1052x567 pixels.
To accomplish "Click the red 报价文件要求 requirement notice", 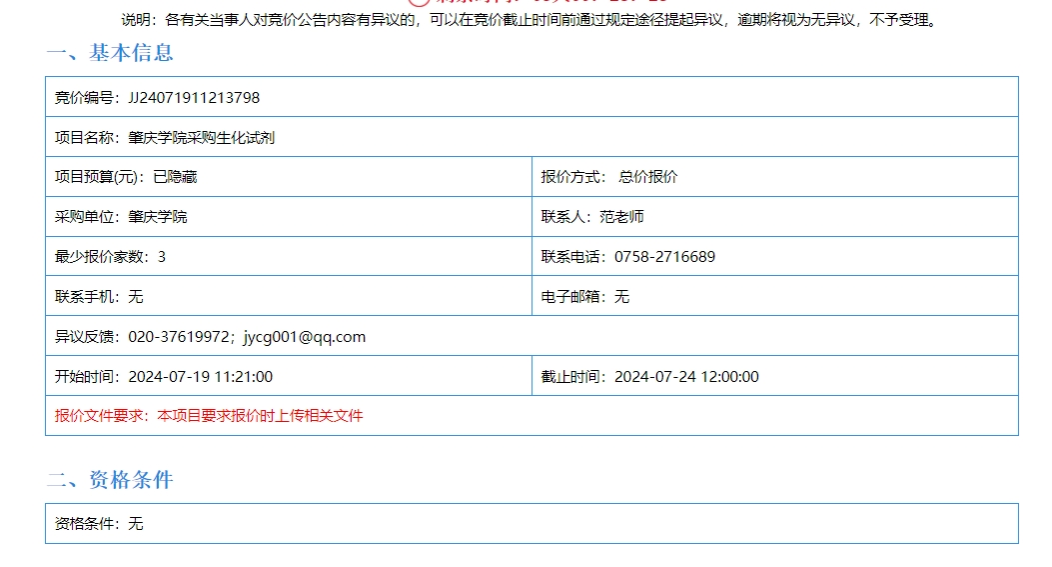I will pos(209,416).
